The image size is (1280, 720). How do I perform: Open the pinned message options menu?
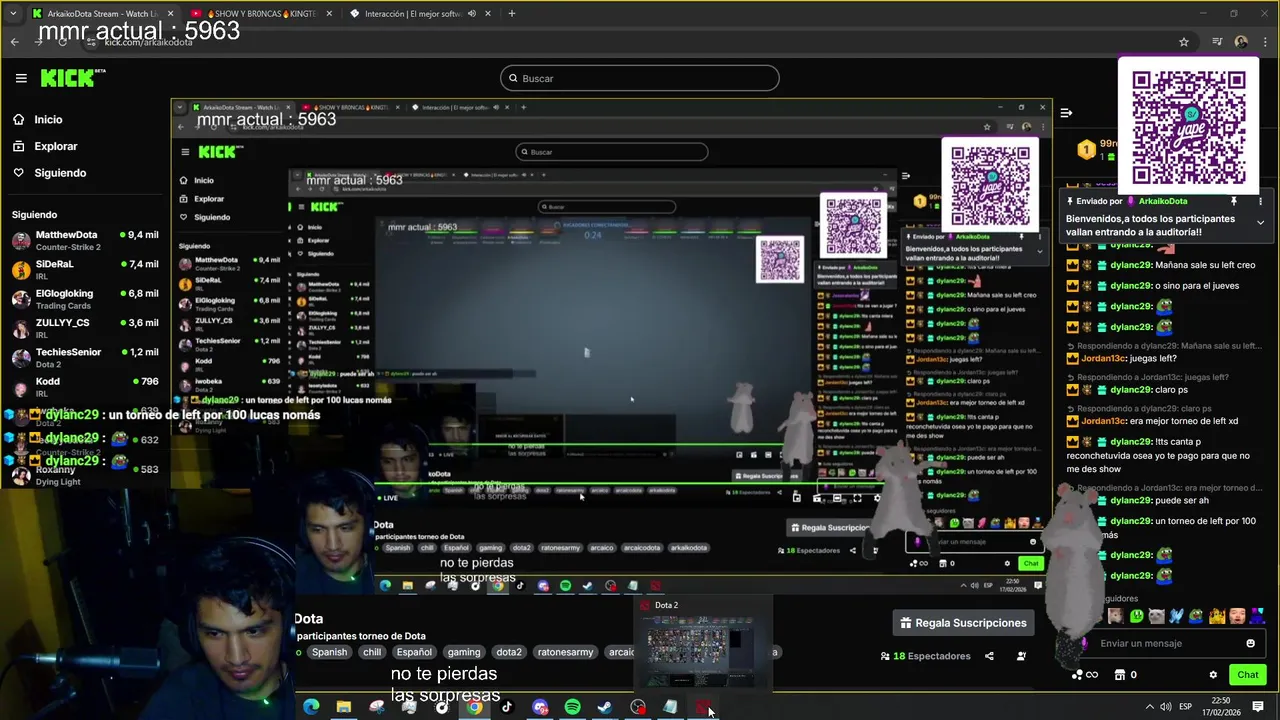(1261, 201)
